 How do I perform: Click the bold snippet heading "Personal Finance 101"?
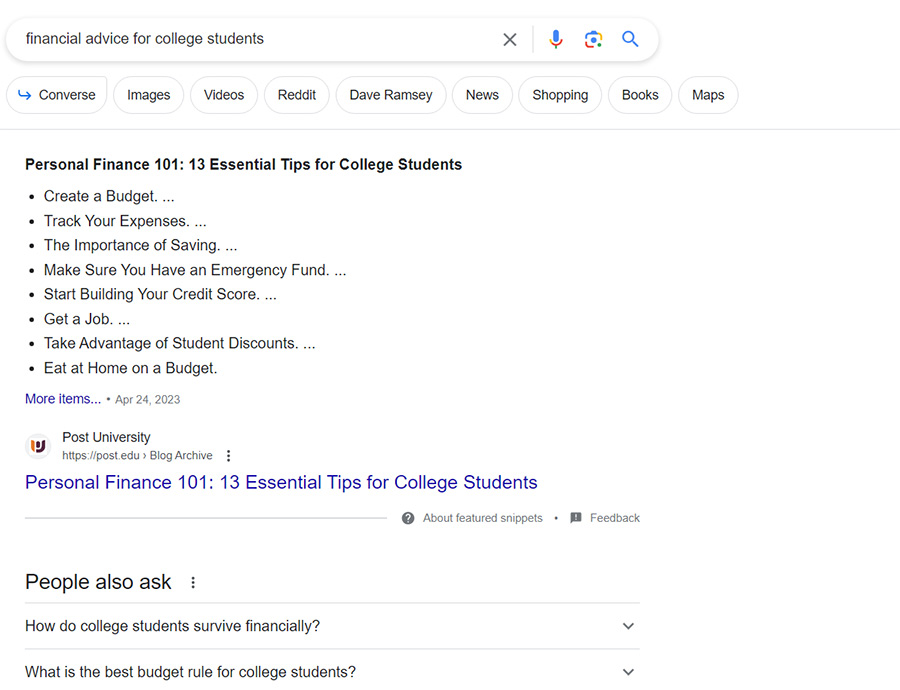(243, 165)
